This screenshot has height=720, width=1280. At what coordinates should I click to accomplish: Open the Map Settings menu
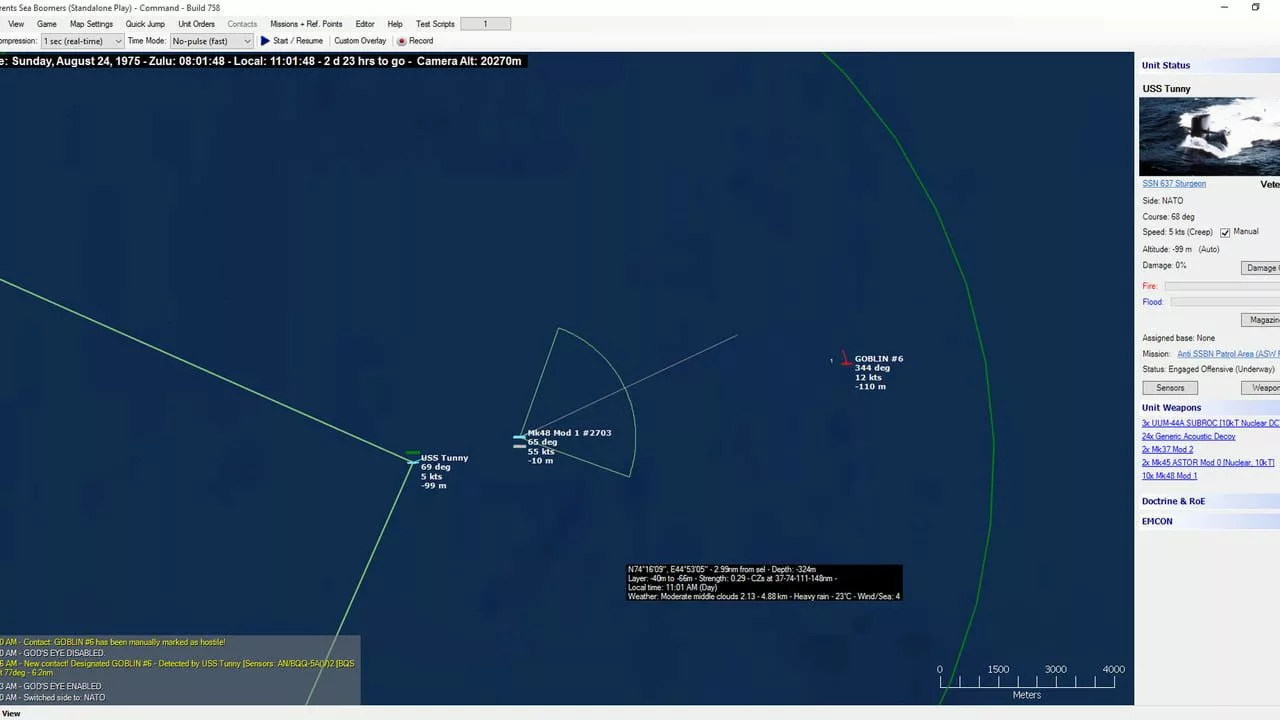91,24
